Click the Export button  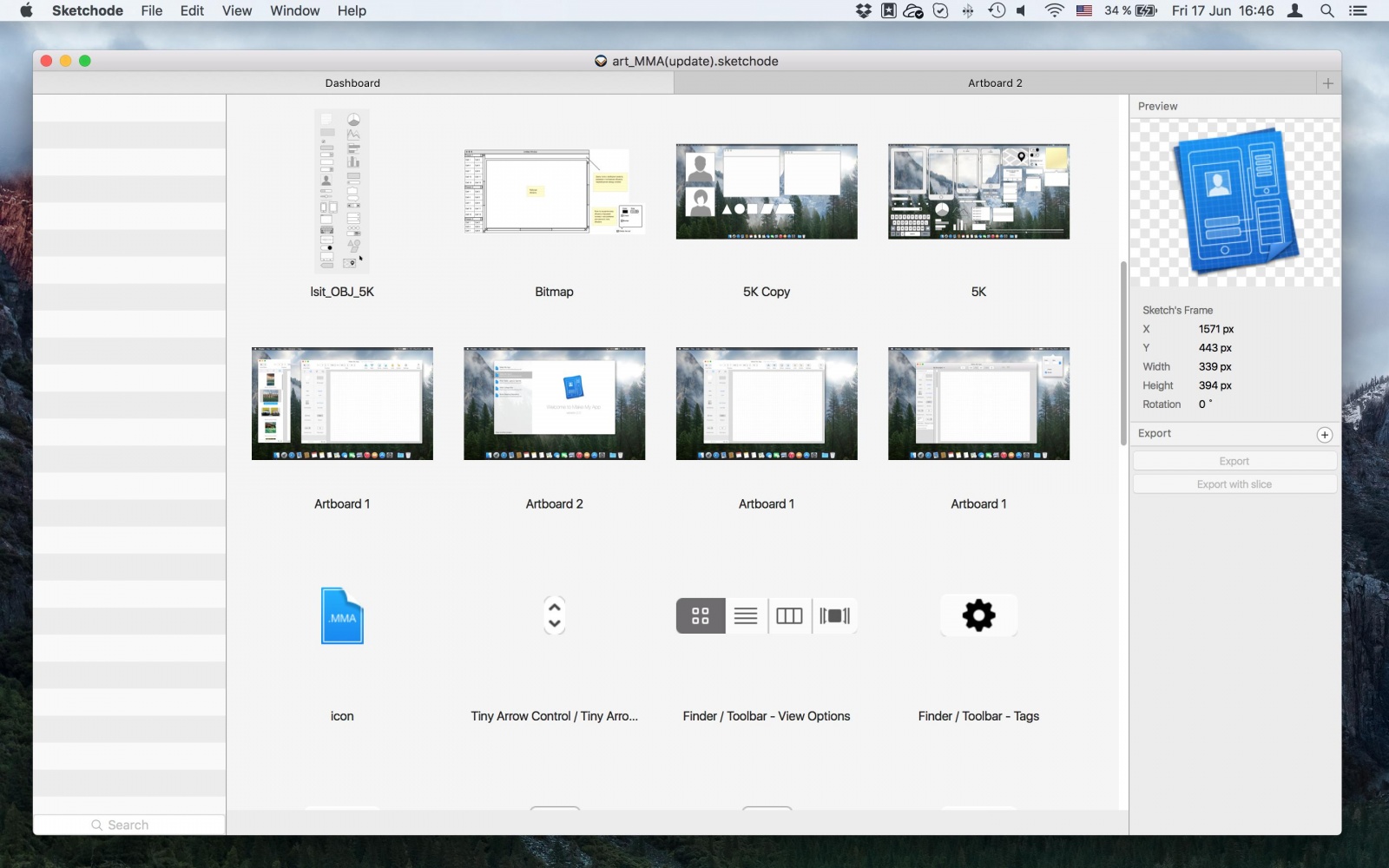point(1234,461)
